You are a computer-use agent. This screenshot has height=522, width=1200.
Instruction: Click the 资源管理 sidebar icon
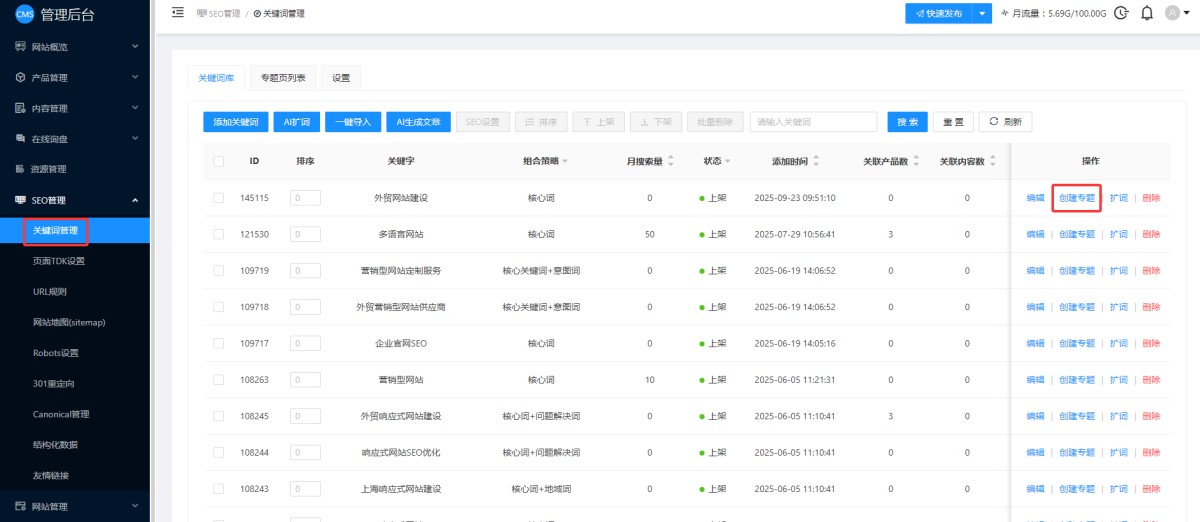20,169
